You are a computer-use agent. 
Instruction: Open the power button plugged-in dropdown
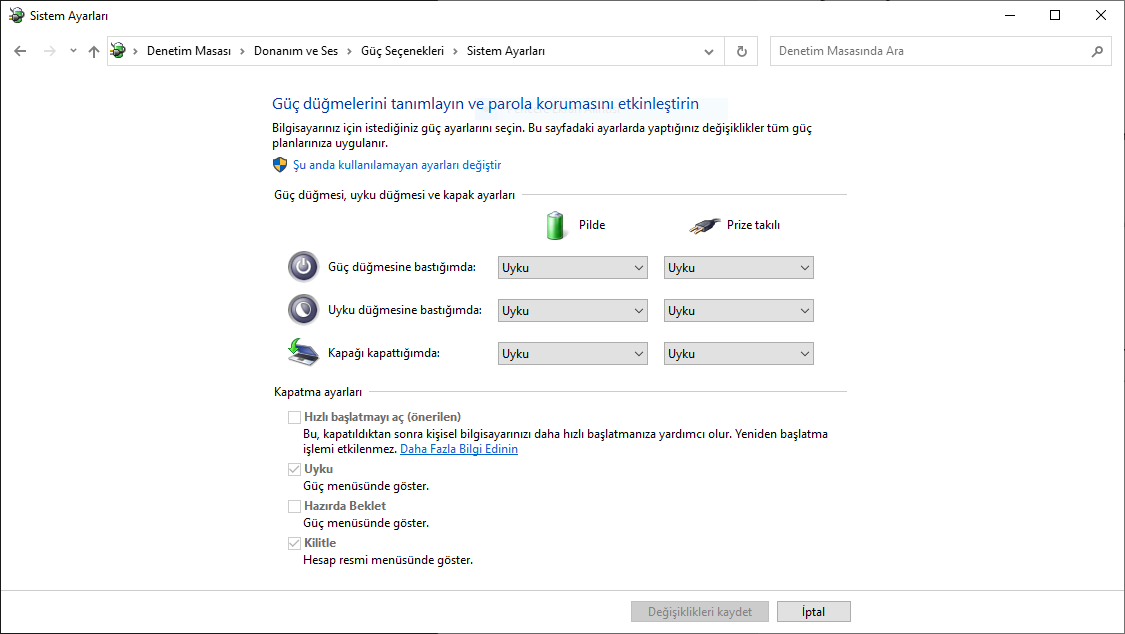click(738, 268)
